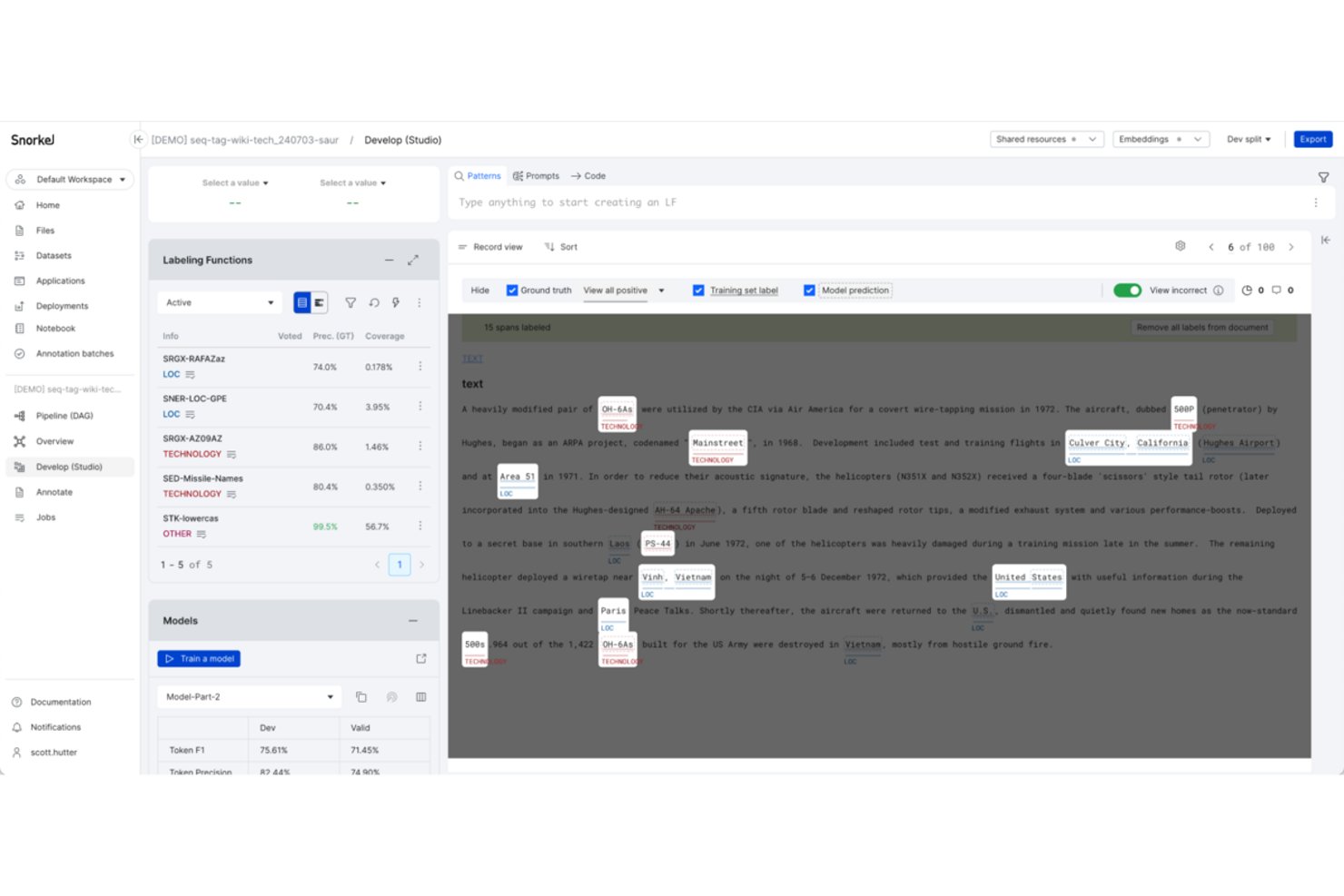Screen dimensions: 1344x896
Task: Open Deployments in the sidebar
Action: pyautogui.click(x=62, y=307)
